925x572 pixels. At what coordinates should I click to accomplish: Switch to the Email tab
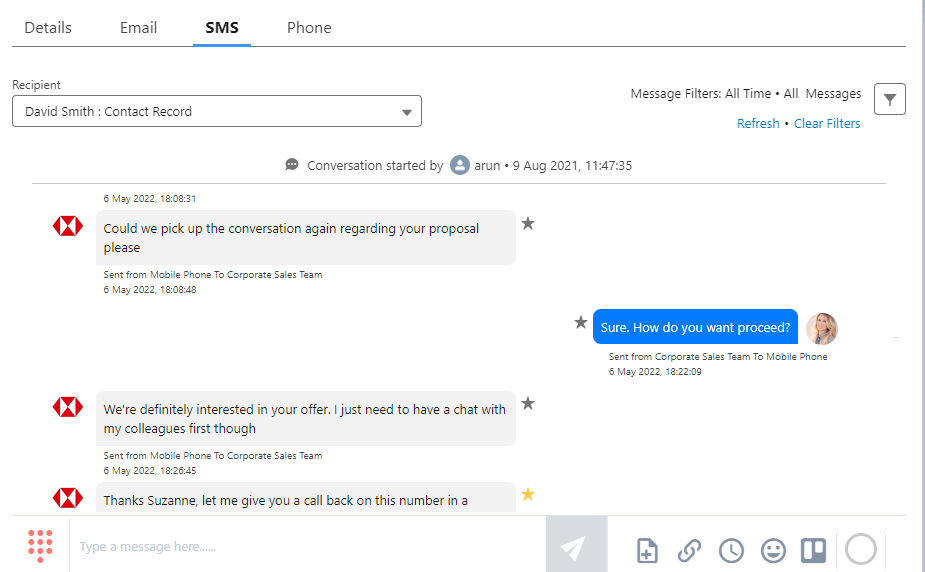click(x=139, y=28)
